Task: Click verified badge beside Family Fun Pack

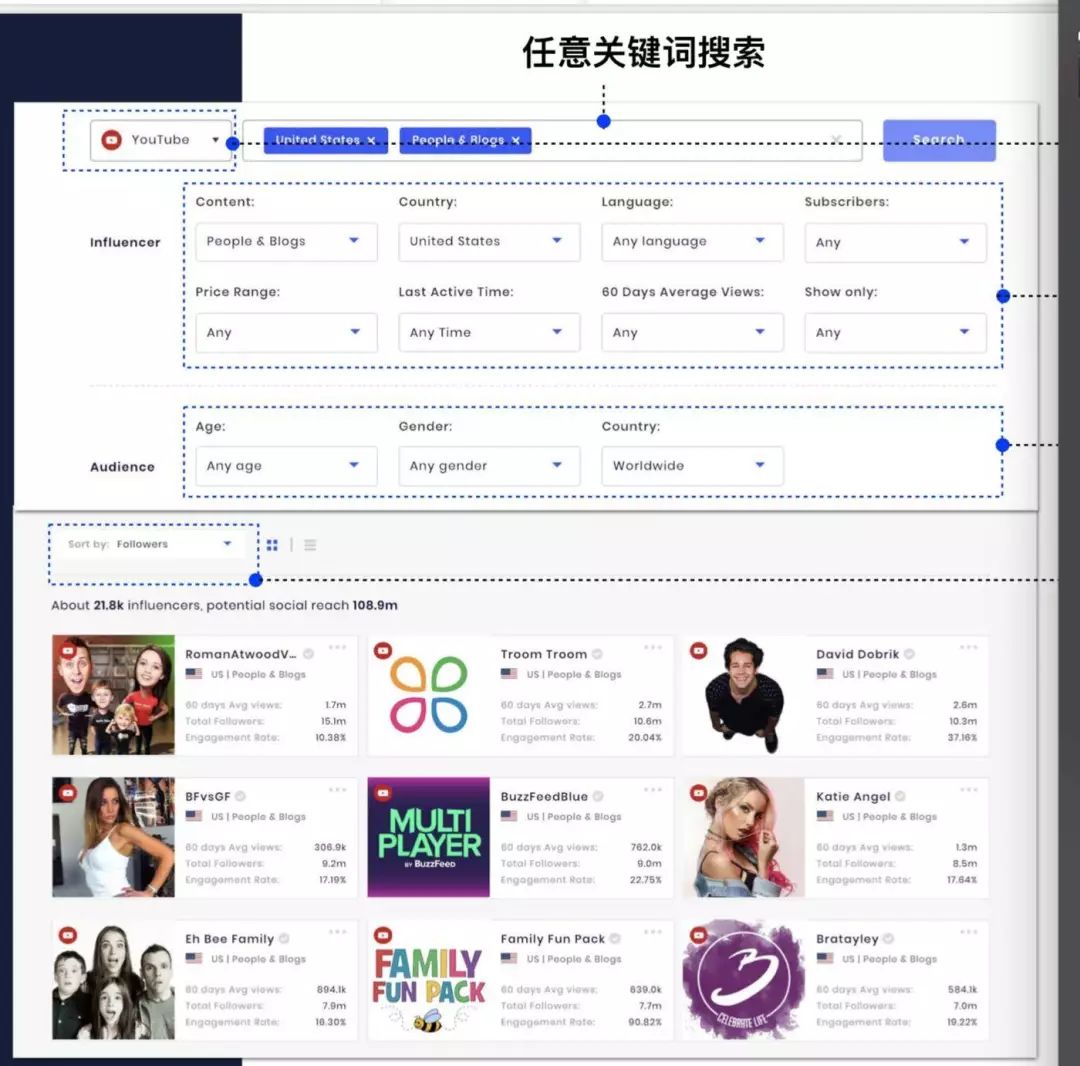Action: point(615,939)
